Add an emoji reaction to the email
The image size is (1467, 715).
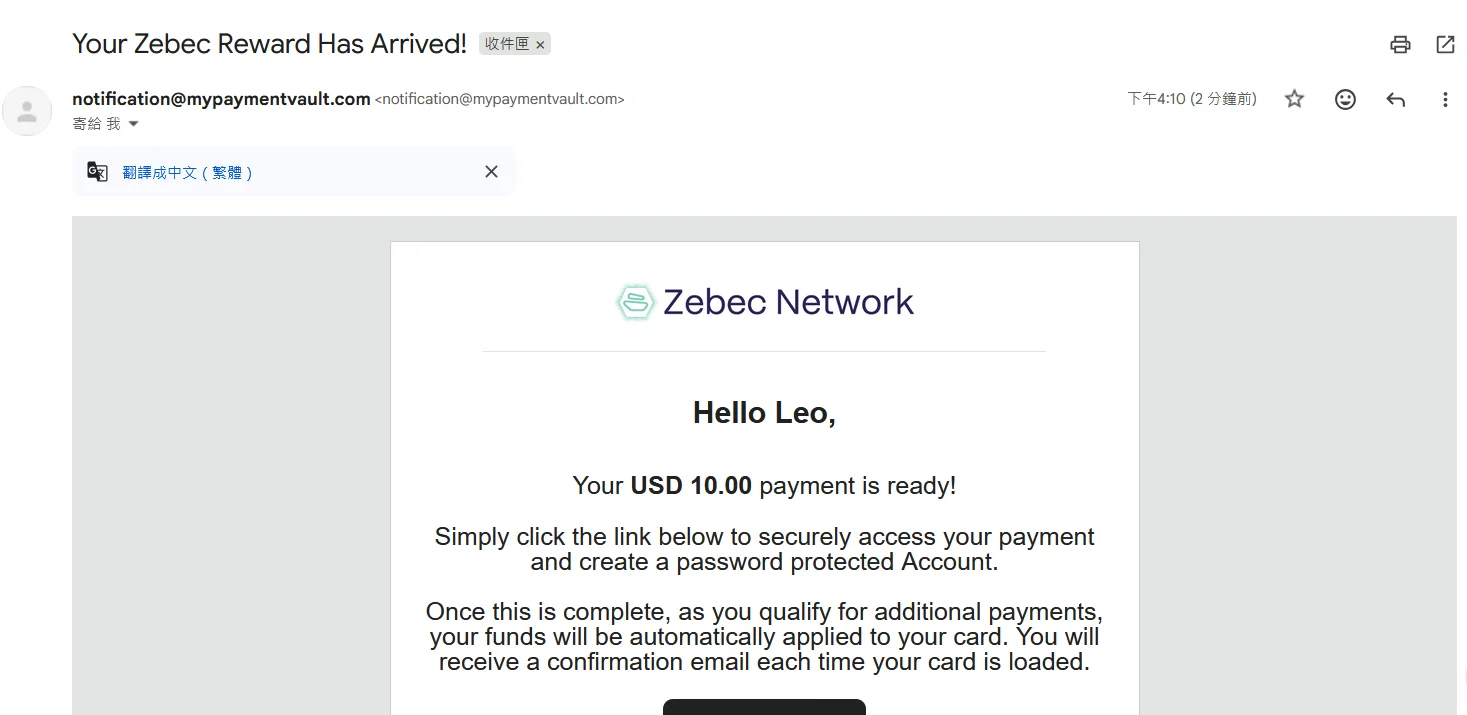tap(1345, 99)
